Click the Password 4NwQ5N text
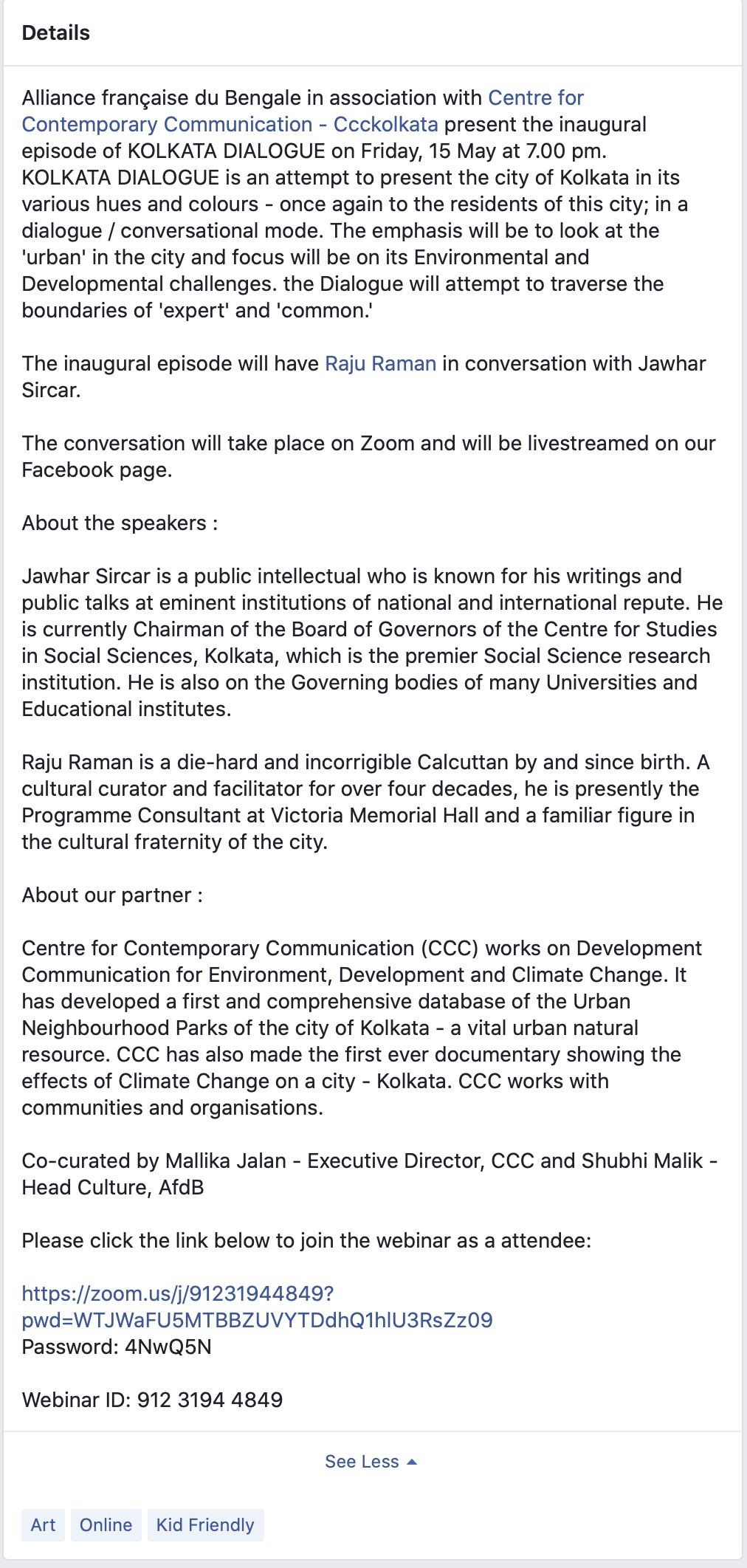Screen dimensions: 747x1568 coord(117,1347)
